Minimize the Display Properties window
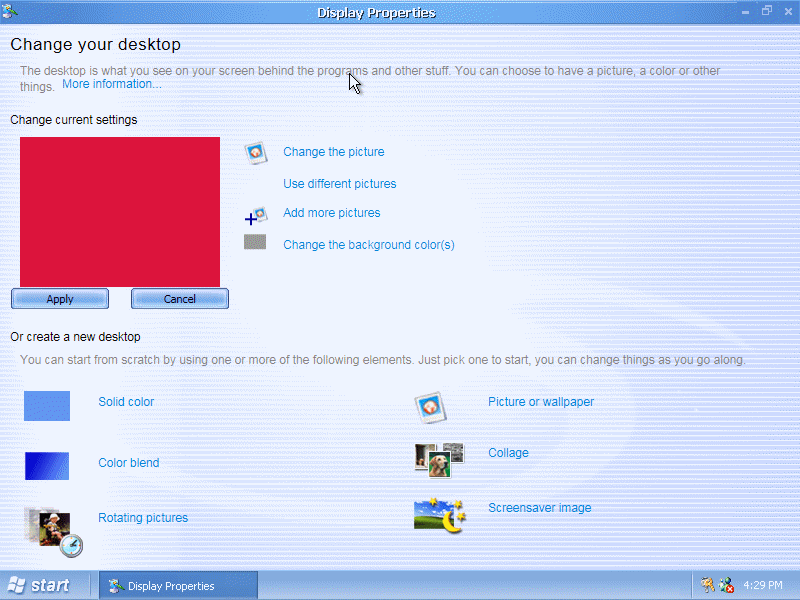800x600 pixels. pyautogui.click(x=745, y=11)
